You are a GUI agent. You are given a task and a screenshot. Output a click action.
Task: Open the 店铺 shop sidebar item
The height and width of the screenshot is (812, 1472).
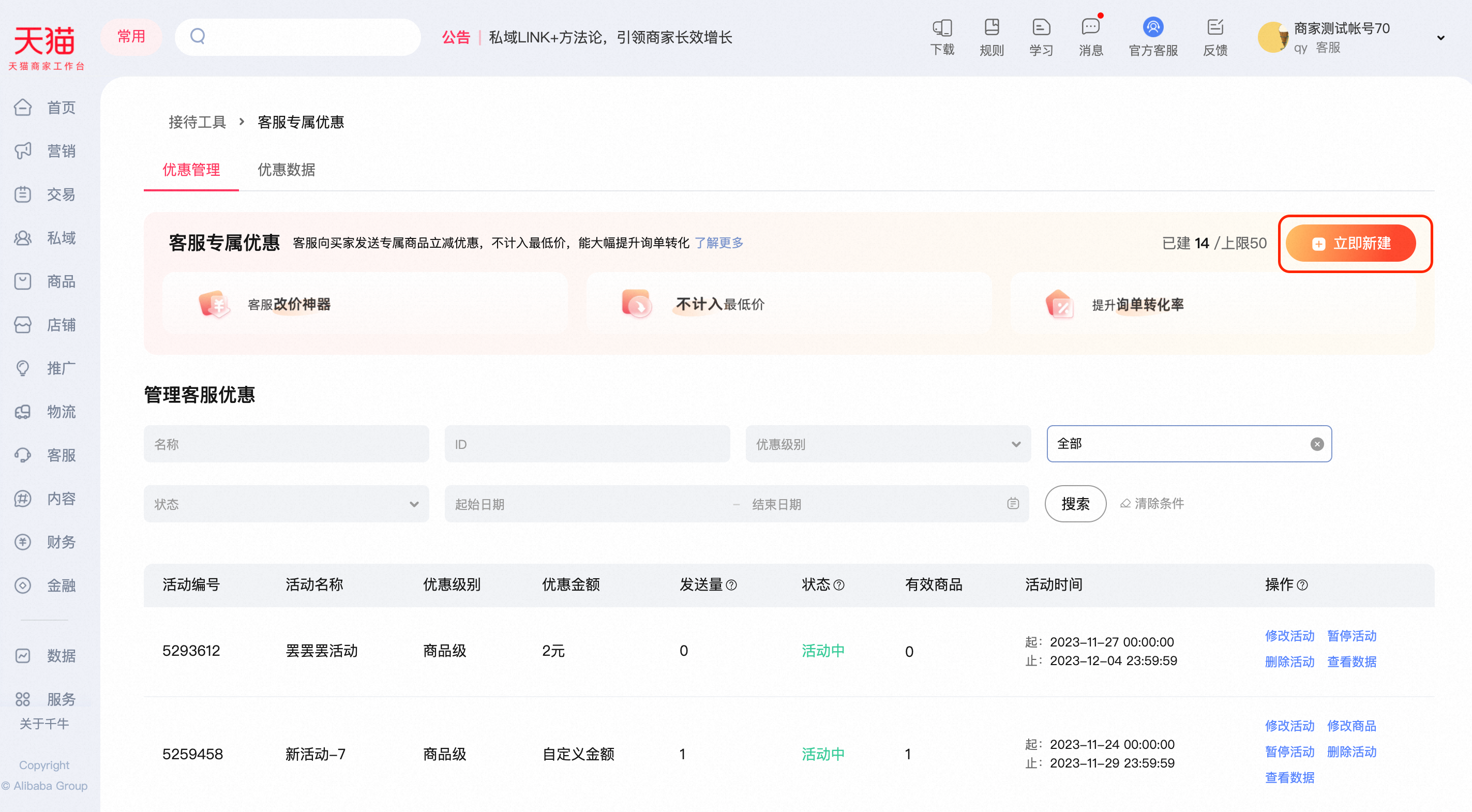point(45,325)
